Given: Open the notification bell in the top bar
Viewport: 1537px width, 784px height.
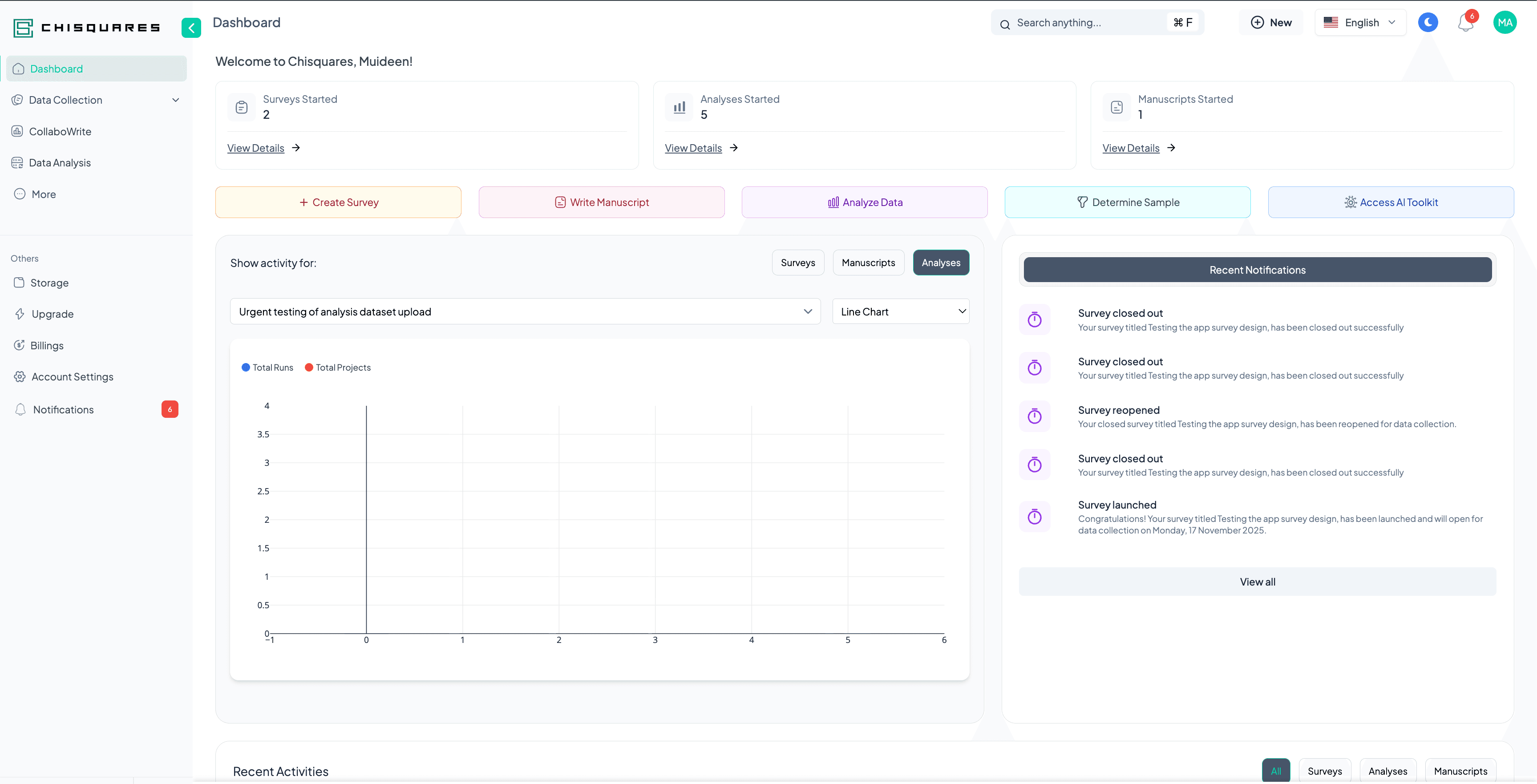Looking at the screenshot, I should click(x=1465, y=23).
